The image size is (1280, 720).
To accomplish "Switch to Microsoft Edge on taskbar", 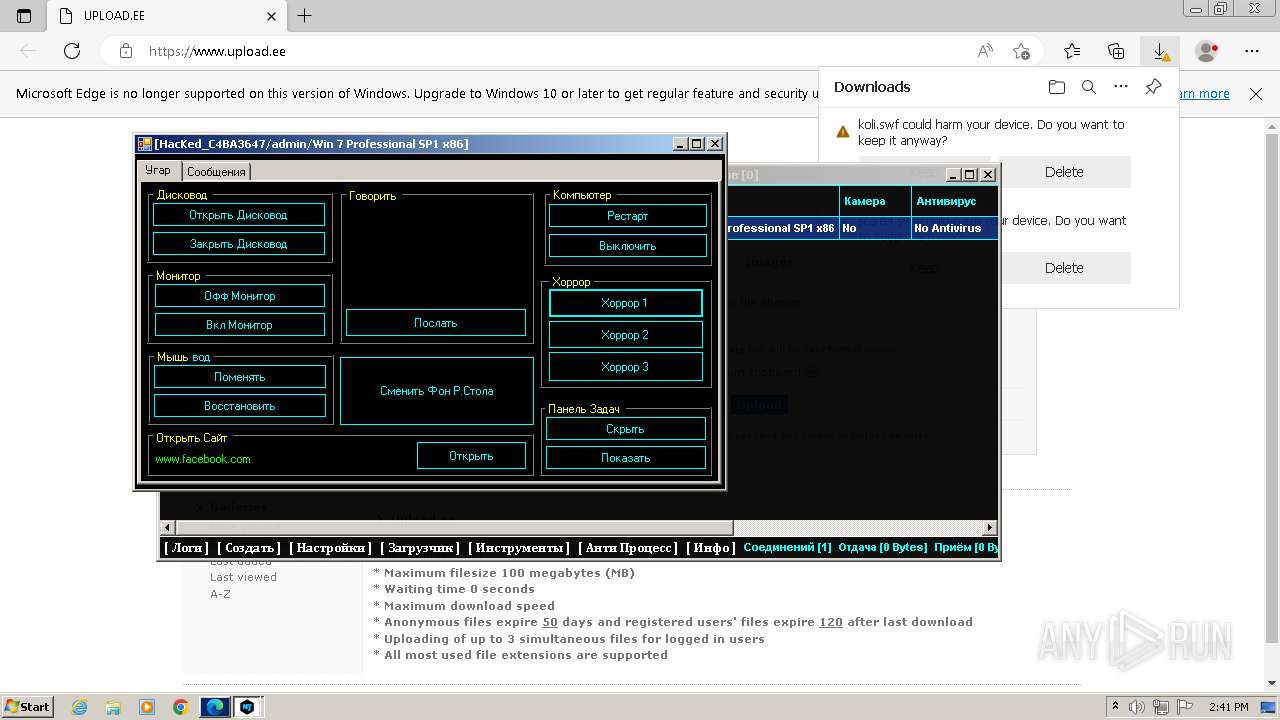I will pos(215,707).
